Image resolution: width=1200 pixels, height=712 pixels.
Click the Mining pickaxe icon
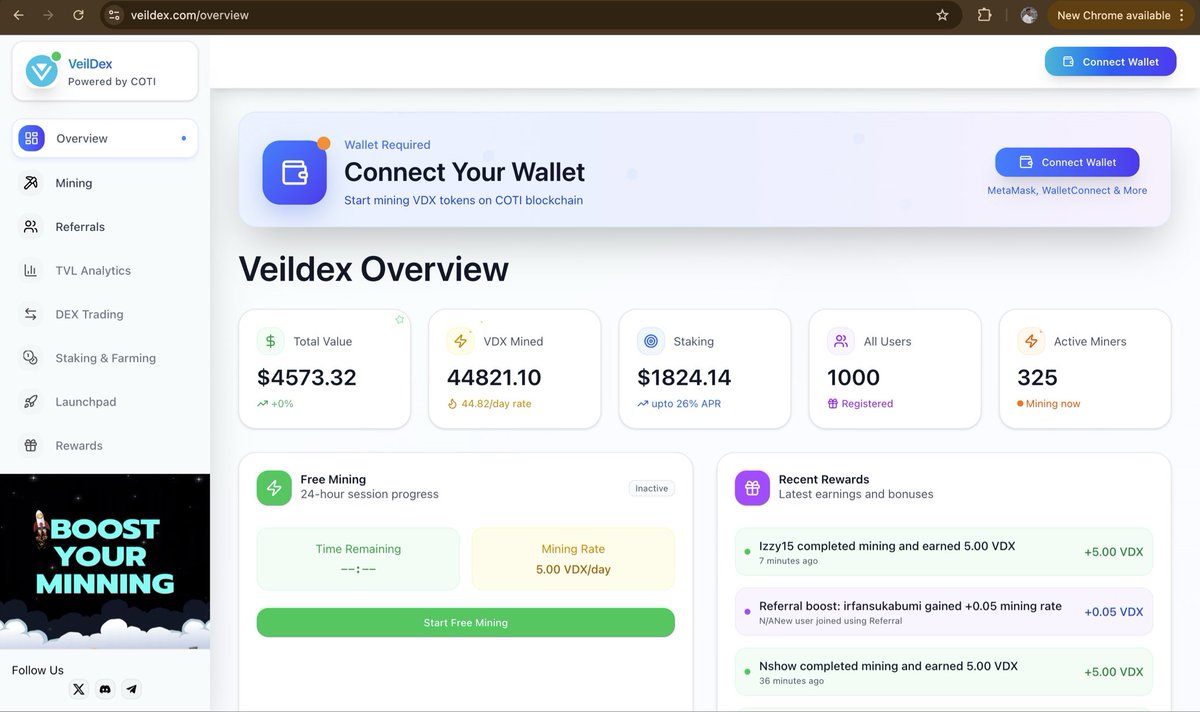tap(31, 183)
